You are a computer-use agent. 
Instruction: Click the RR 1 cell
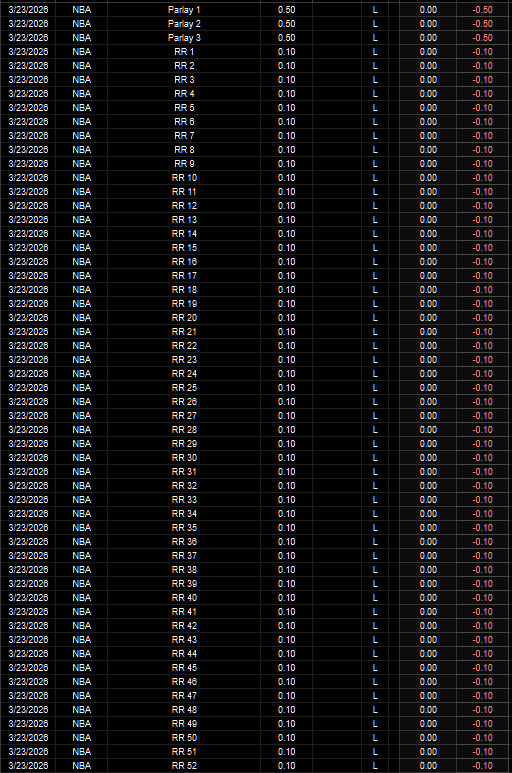184,52
